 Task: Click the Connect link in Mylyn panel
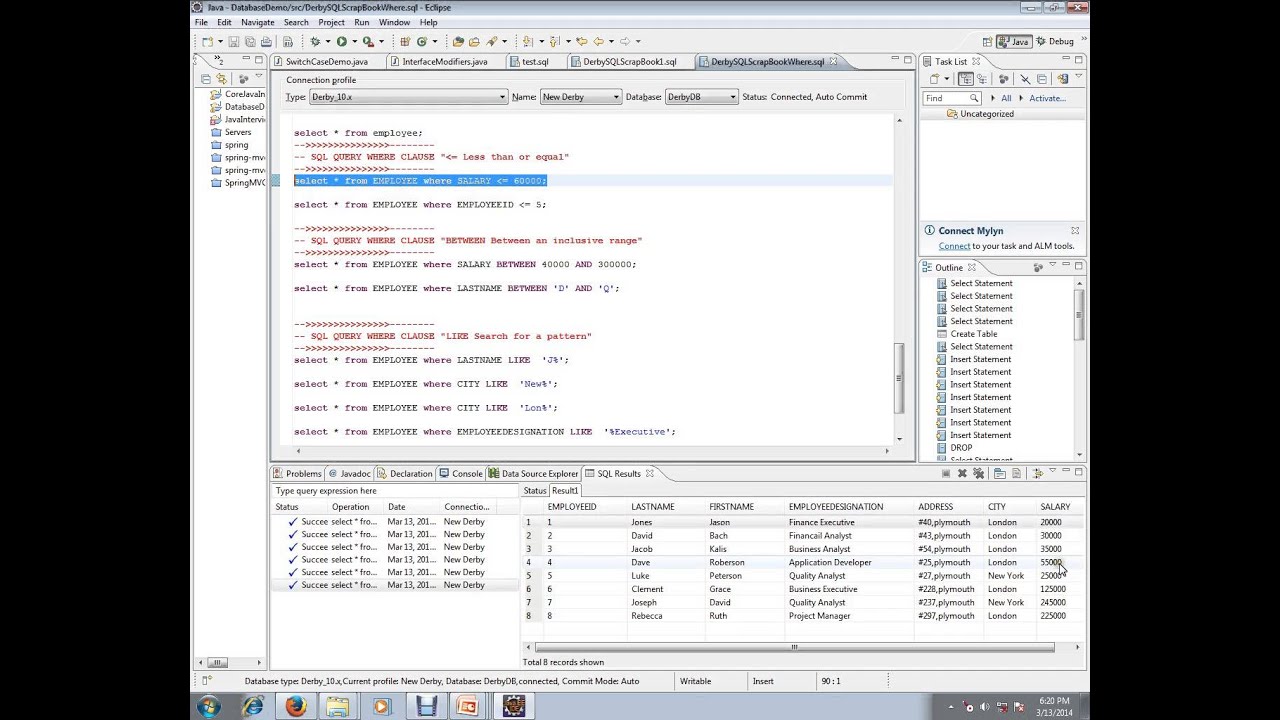pyautogui.click(x=954, y=246)
